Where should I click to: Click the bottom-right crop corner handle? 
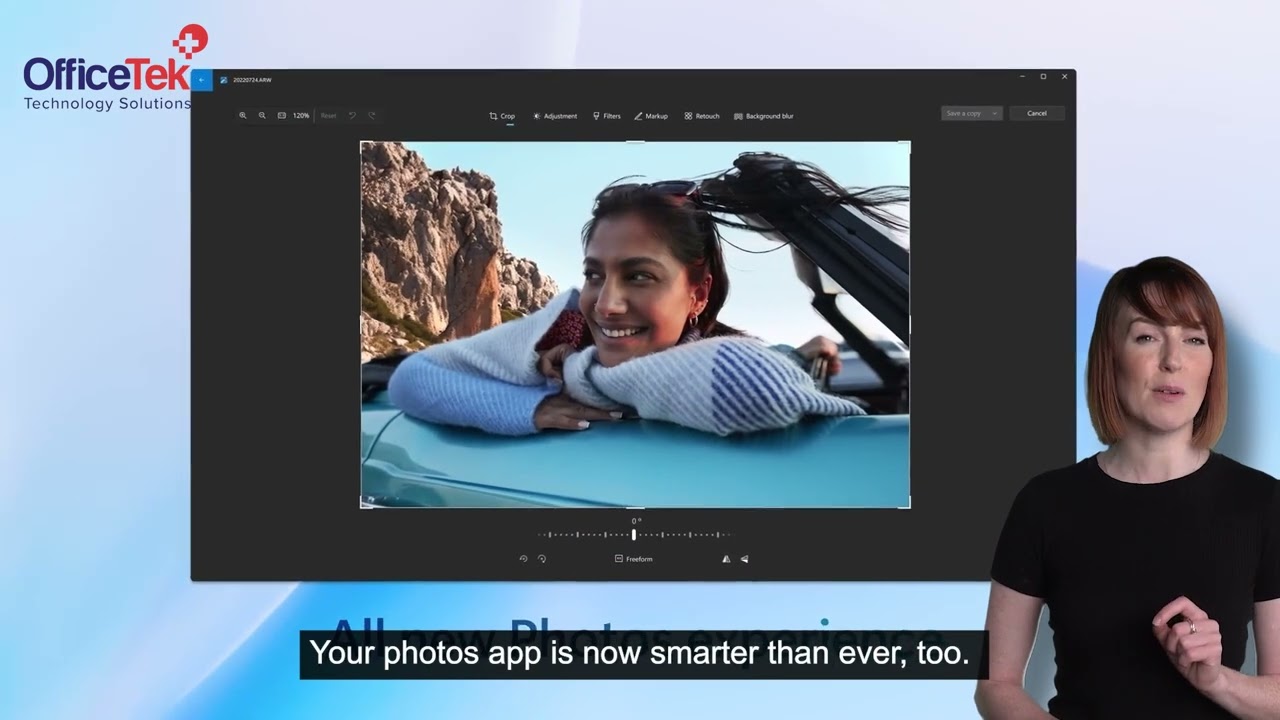click(908, 506)
